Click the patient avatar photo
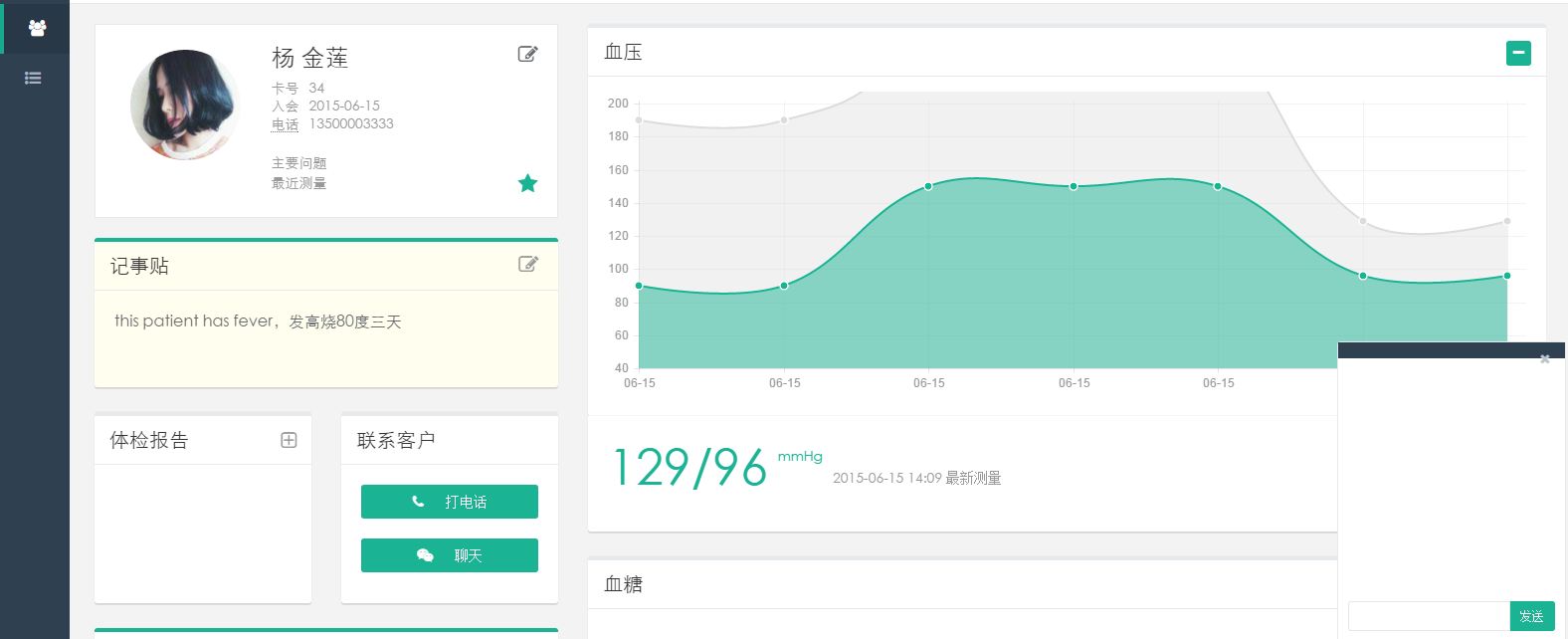 click(x=185, y=105)
